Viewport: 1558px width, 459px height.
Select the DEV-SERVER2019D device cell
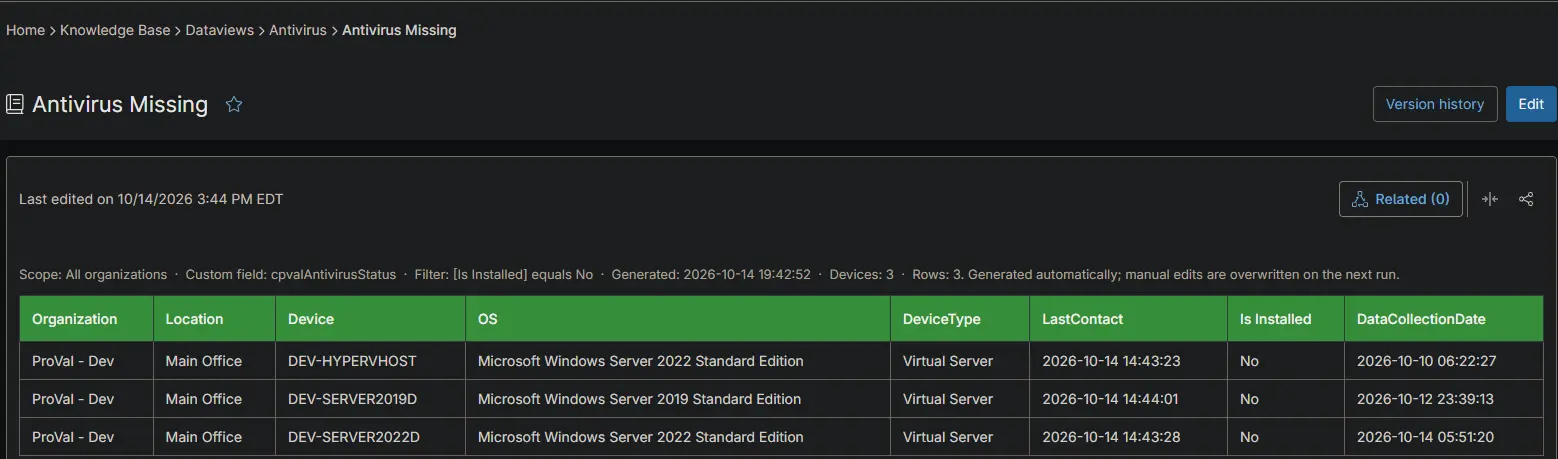click(370, 399)
